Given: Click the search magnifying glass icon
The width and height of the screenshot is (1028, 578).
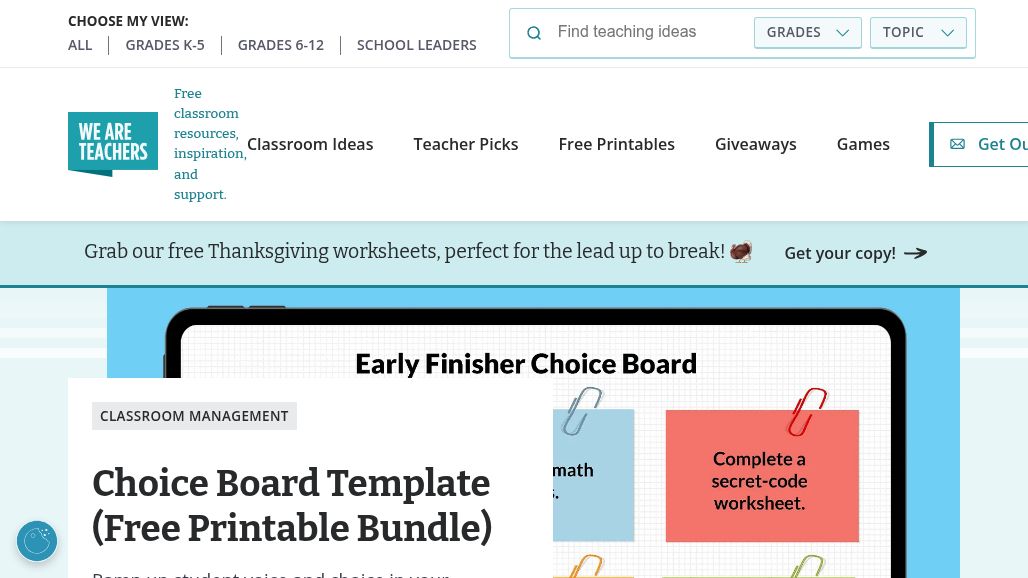Looking at the screenshot, I should click(x=534, y=33).
